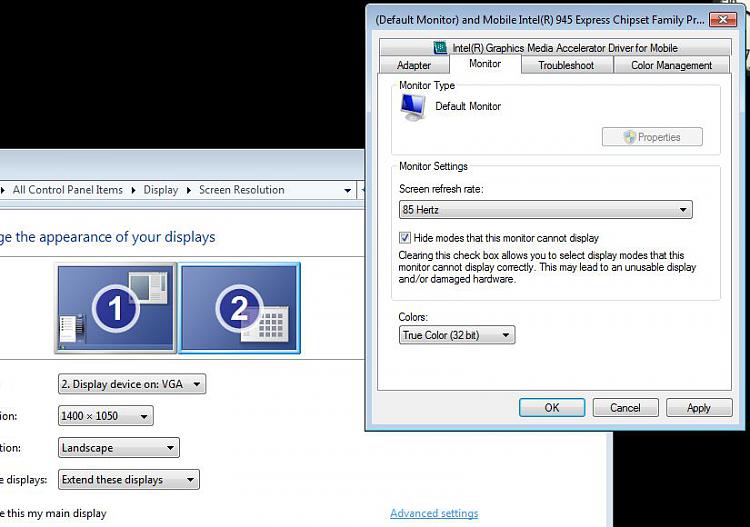Image resolution: width=750 pixels, height=527 pixels.
Task: Go to Display in the breadcrumb
Action: coord(161,190)
